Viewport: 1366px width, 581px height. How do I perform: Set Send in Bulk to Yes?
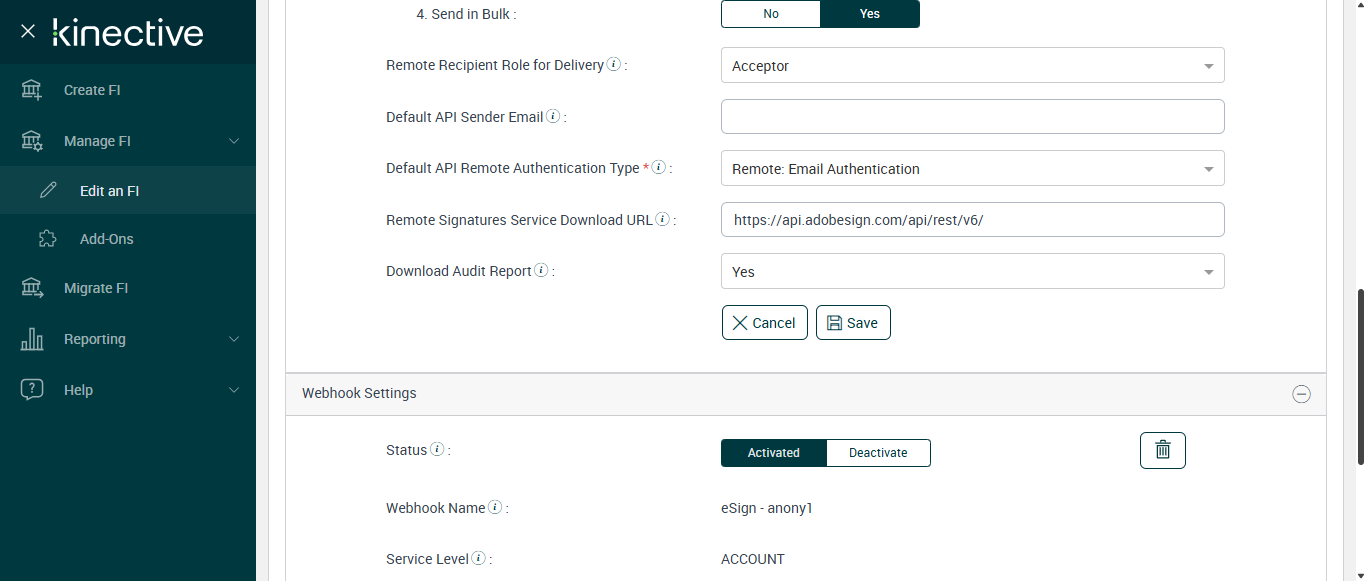[x=870, y=14]
